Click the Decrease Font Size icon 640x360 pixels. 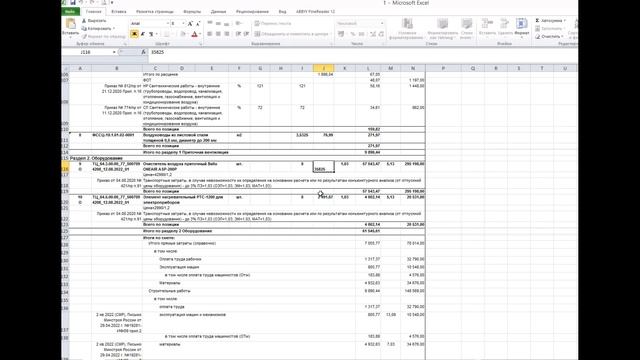[198, 24]
